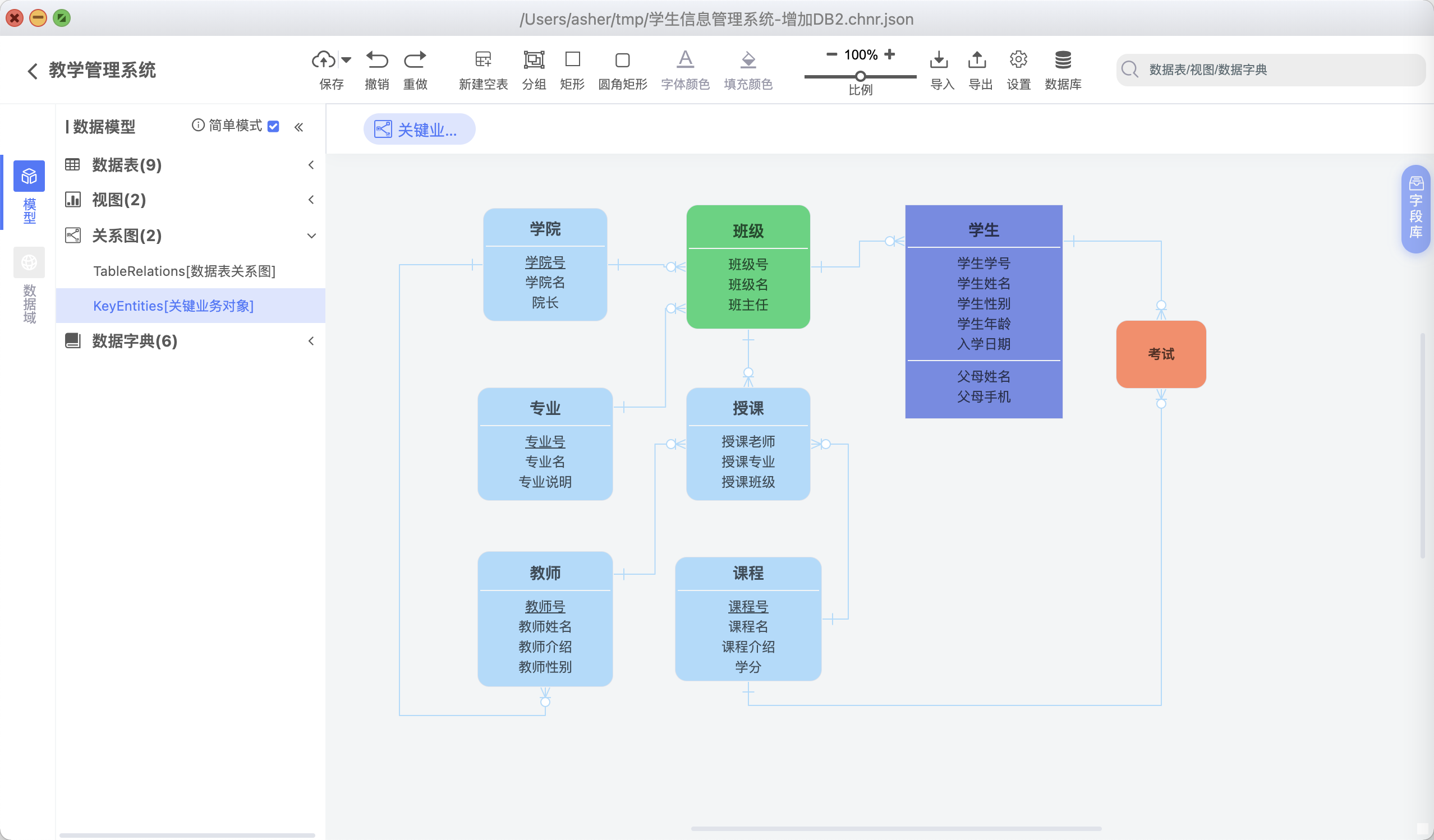The height and width of the screenshot is (840, 1434).
Task: Select the 关键业... diagram tab
Action: 420,129
